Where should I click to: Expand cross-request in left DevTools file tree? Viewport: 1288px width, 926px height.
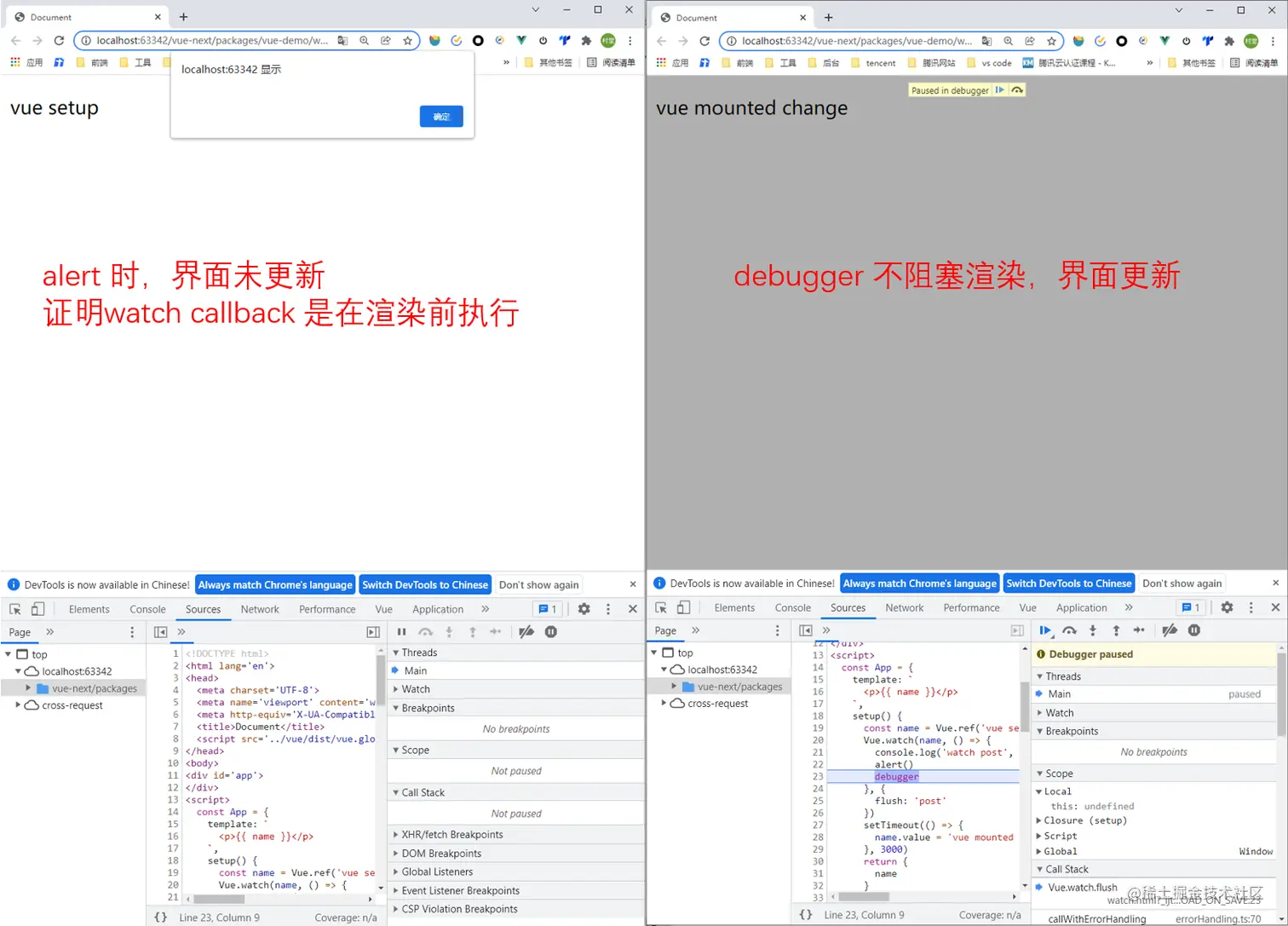point(18,705)
